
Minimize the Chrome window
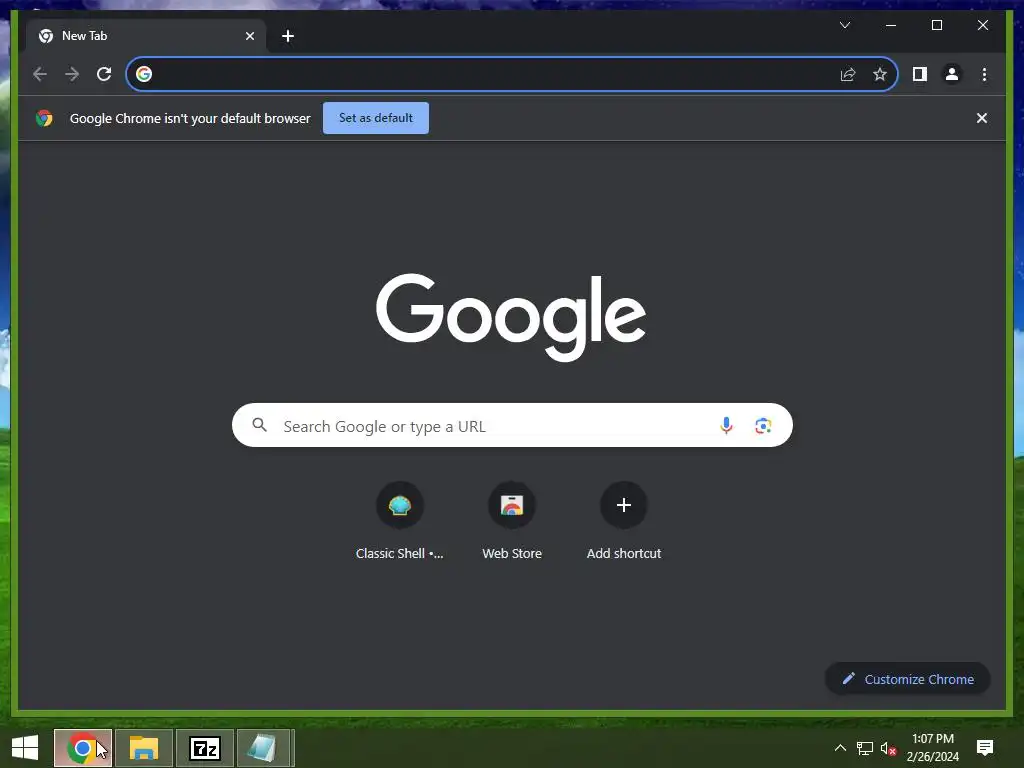891,25
